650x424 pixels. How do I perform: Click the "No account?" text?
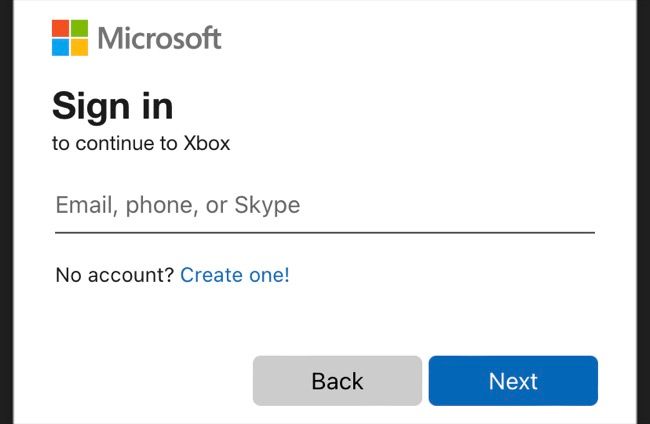114,274
